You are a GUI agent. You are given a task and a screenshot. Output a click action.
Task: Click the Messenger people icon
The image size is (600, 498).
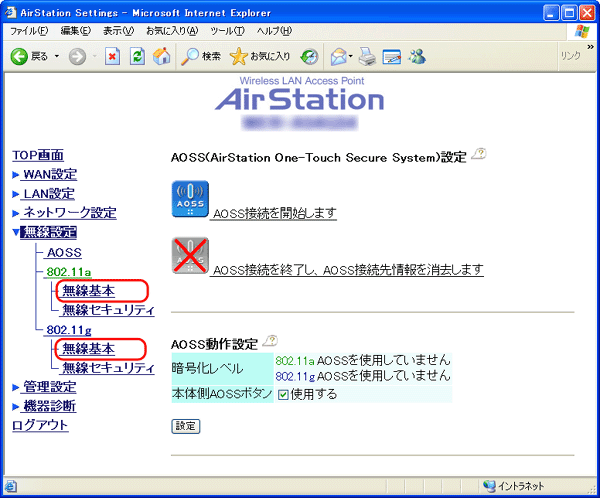coord(417,57)
